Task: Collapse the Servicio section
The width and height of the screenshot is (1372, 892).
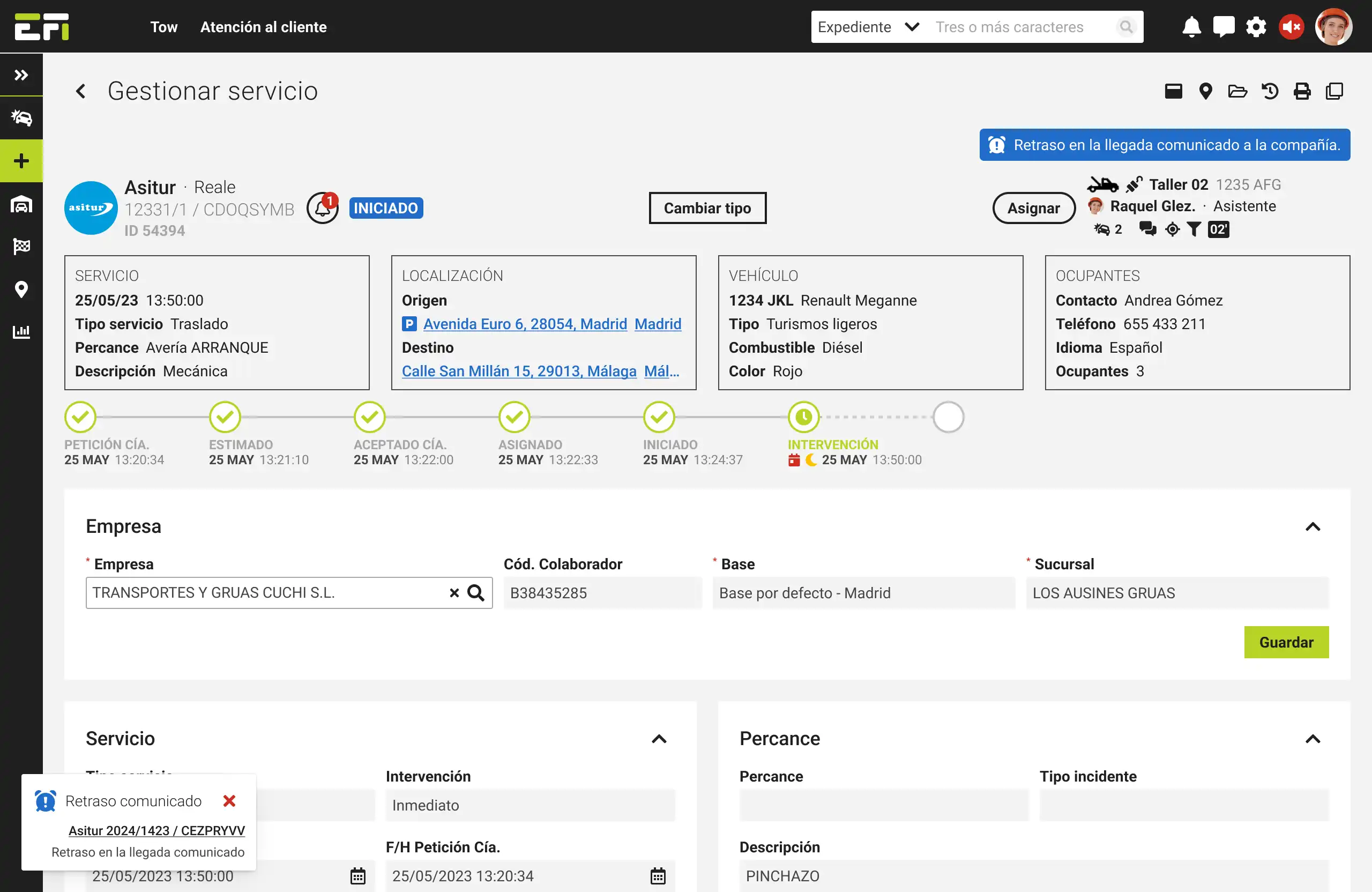Action: coord(659,739)
